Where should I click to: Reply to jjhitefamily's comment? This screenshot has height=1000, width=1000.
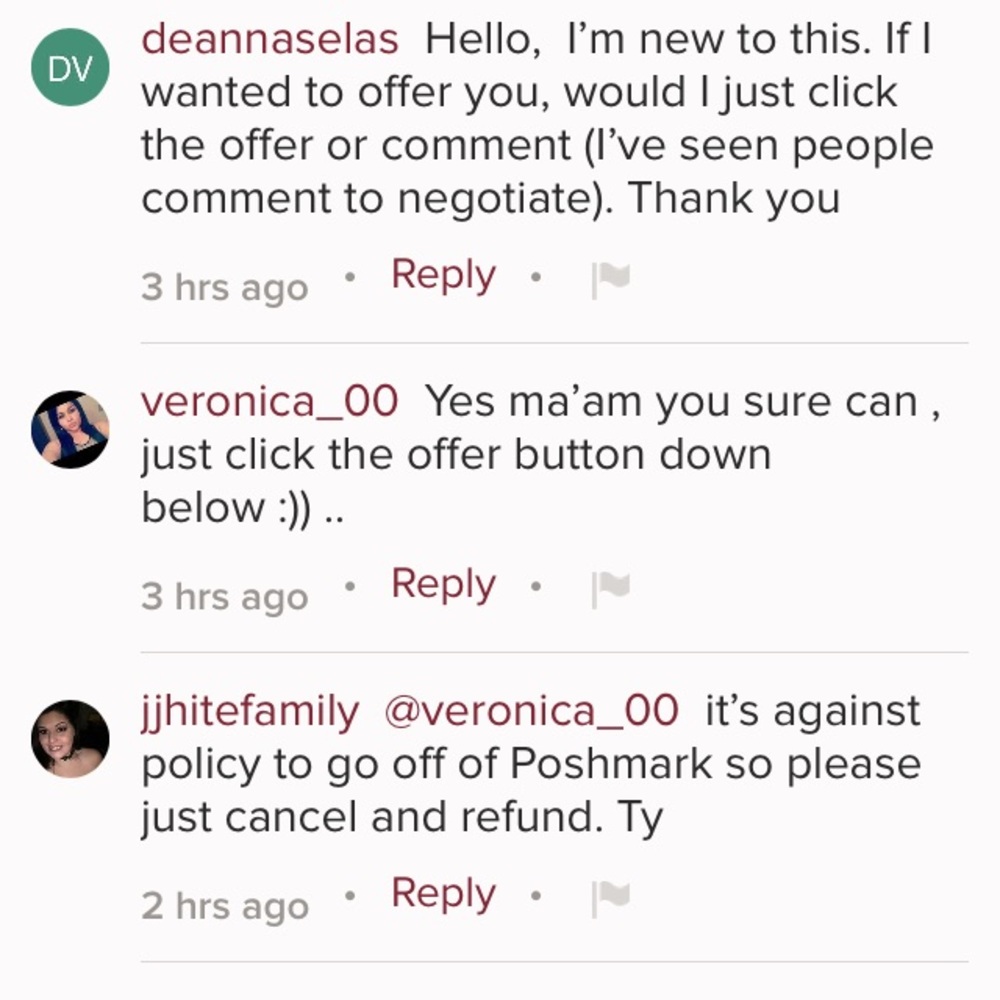tap(443, 894)
